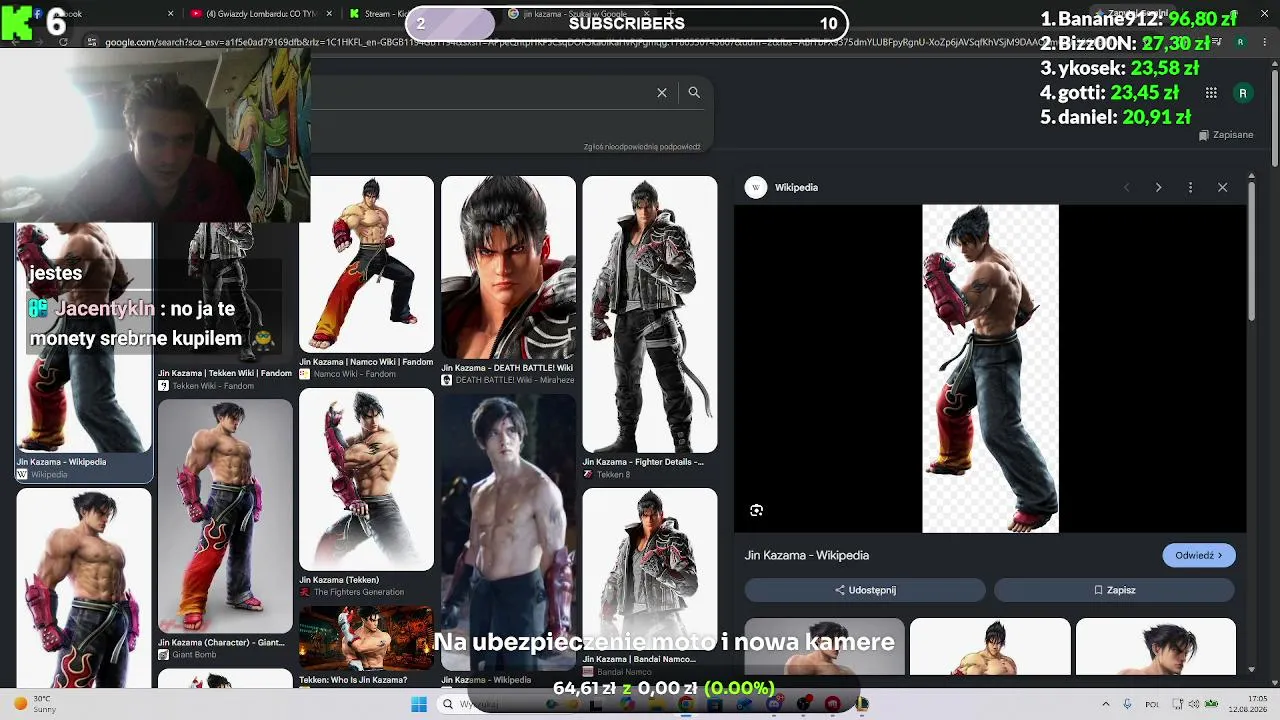The width and height of the screenshot is (1280, 720).
Task: Show hidden system tray icons
Action: 1105,704
